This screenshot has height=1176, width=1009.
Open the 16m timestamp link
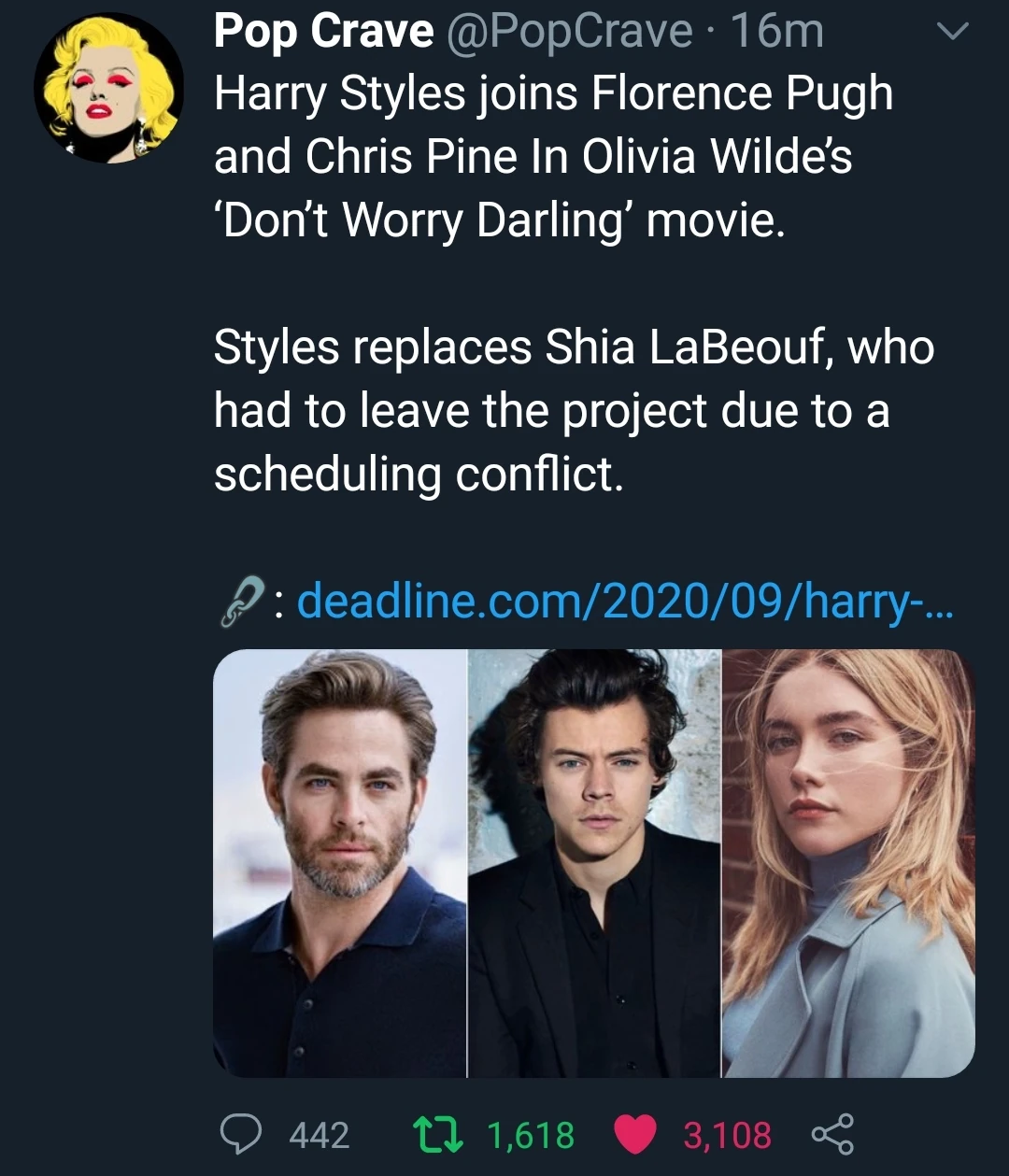777,32
